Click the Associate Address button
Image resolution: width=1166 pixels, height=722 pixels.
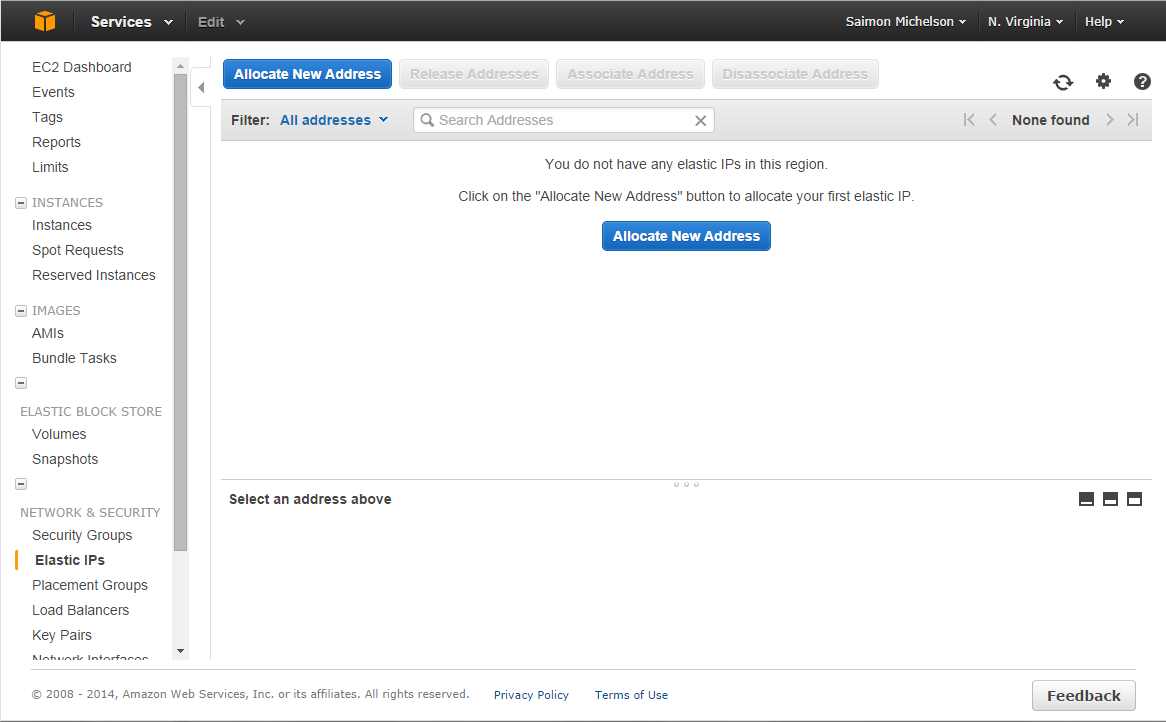(630, 74)
